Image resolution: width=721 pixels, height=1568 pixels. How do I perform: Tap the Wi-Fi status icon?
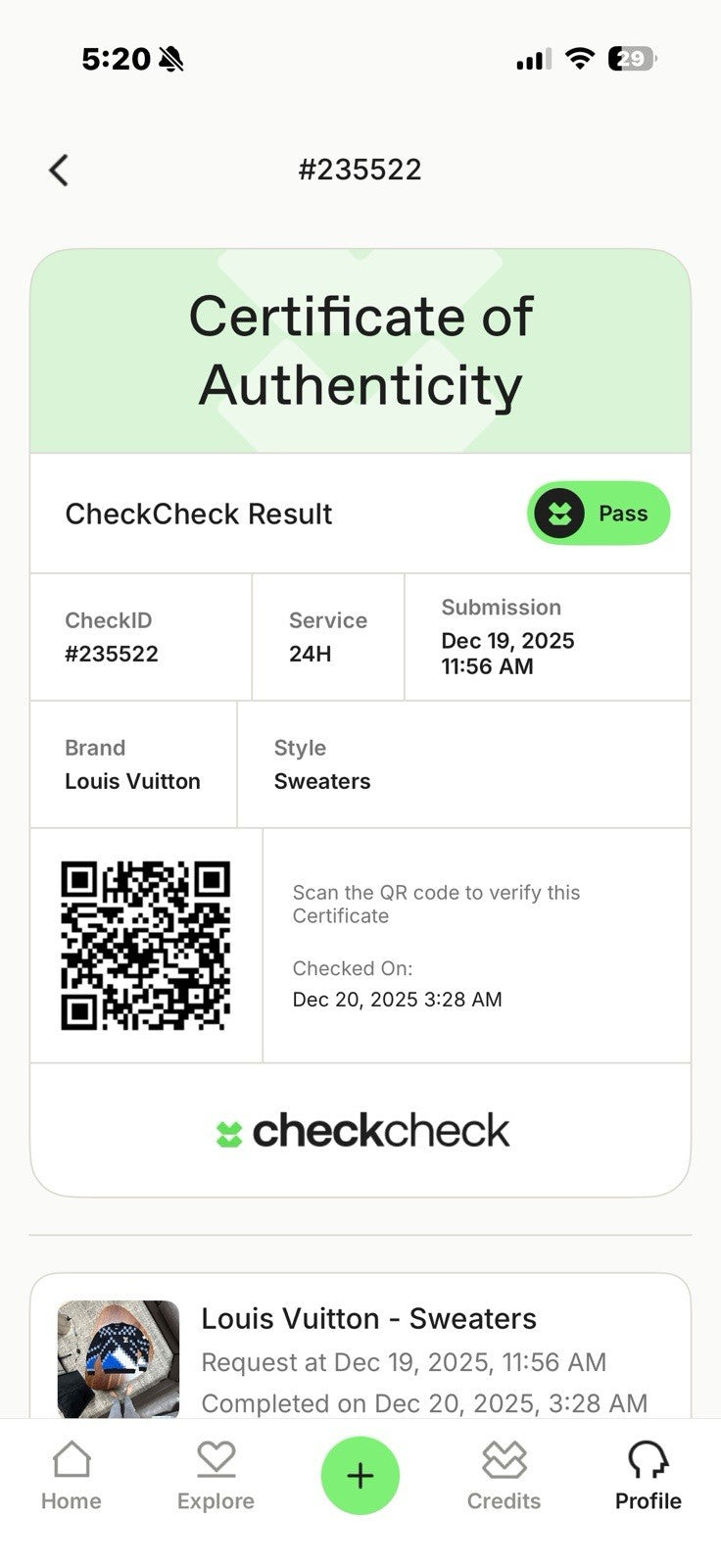pyautogui.click(x=580, y=59)
